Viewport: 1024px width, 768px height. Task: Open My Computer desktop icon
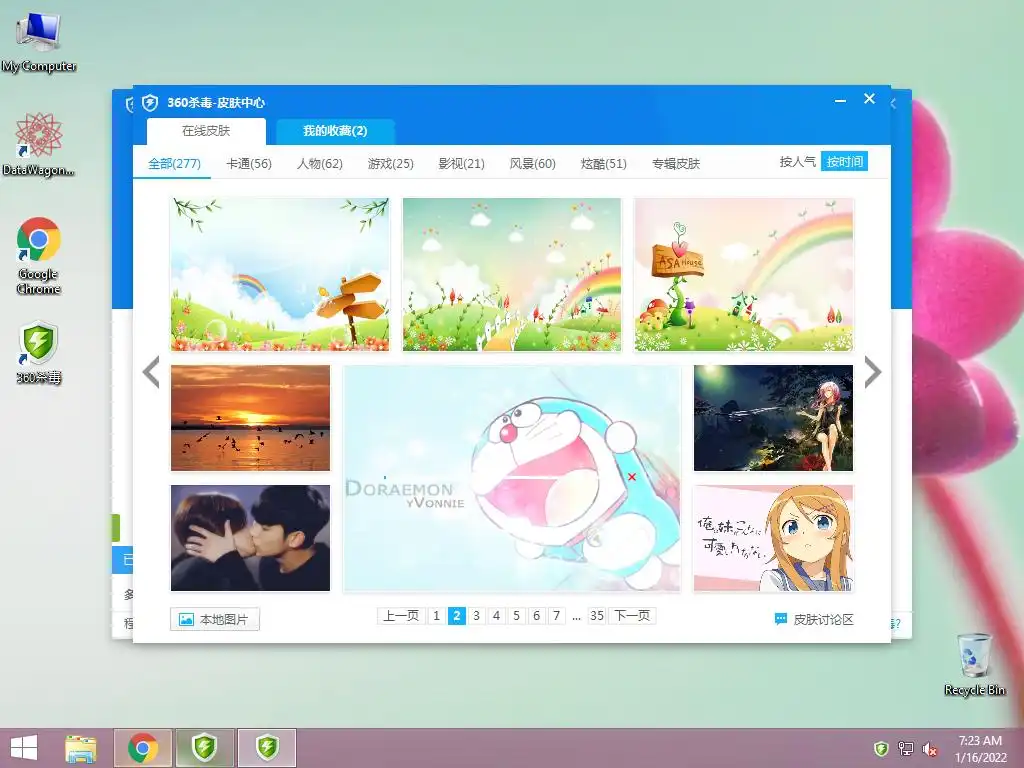[39, 42]
